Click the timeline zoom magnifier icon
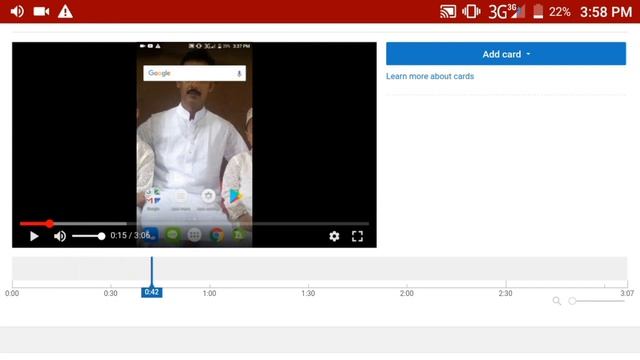This screenshot has height=360, width=640. (x=557, y=301)
